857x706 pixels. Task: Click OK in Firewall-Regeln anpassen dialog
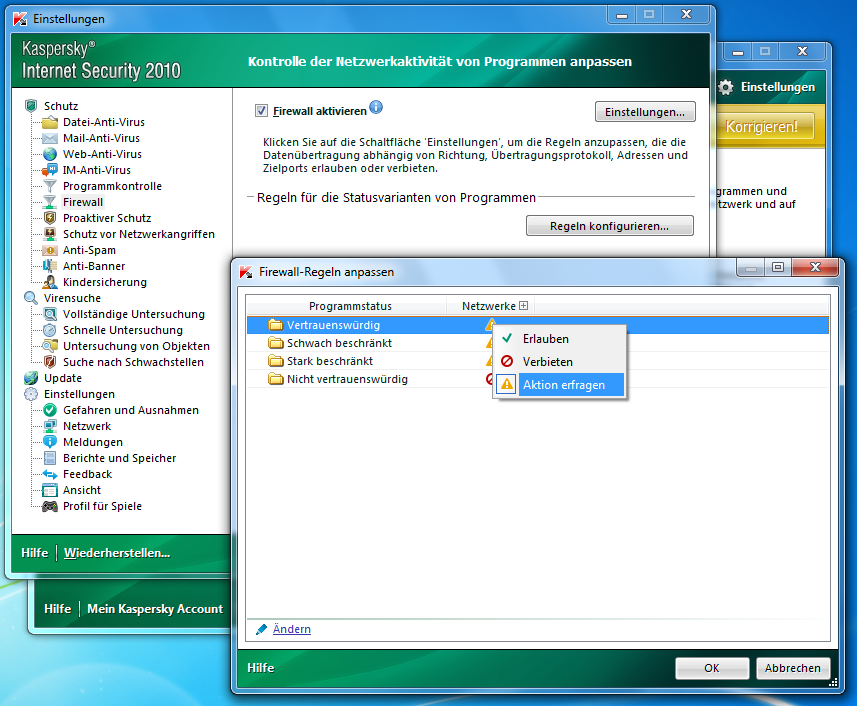pos(712,668)
